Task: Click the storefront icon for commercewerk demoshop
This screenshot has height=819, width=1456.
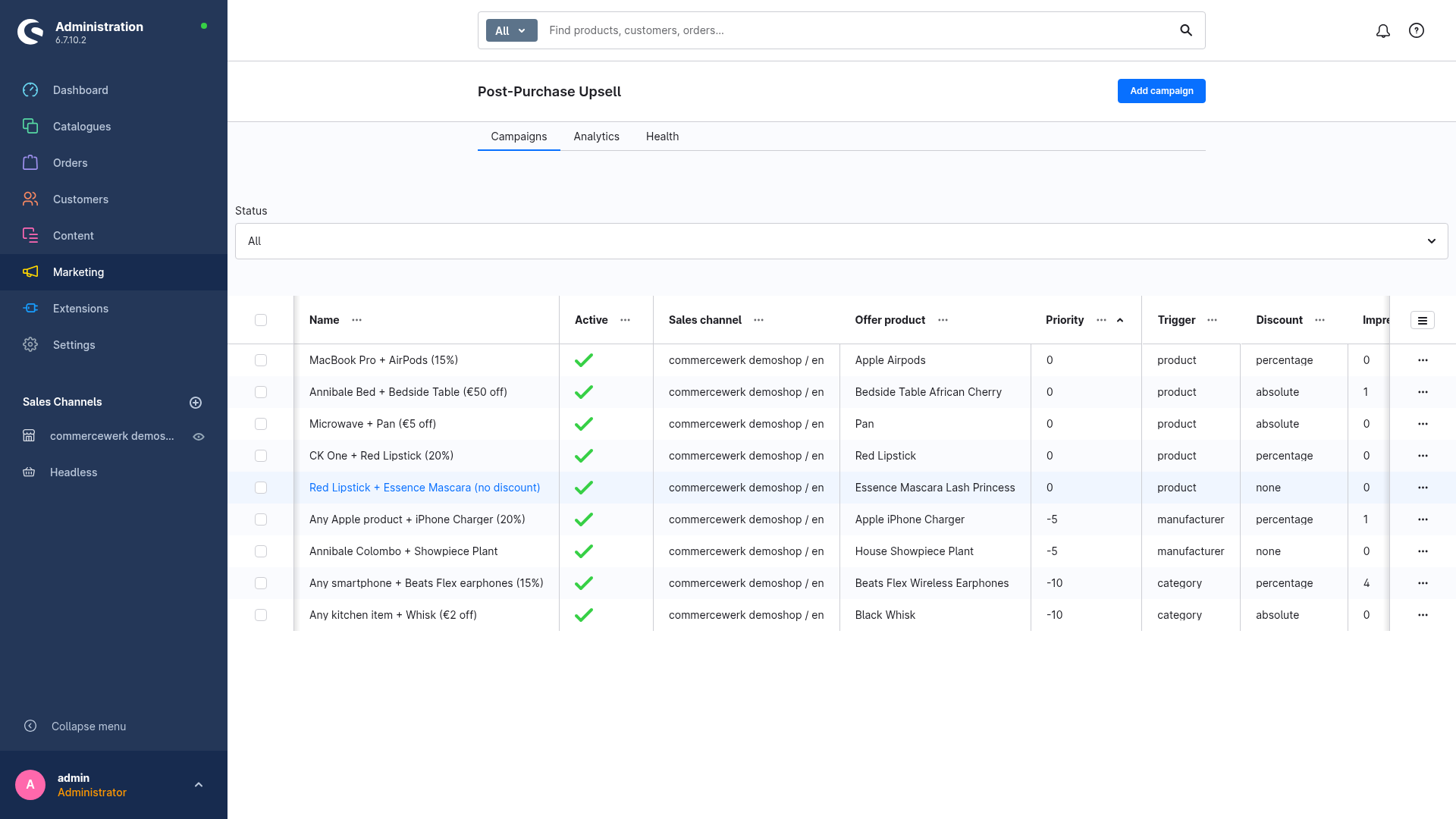Action: click(29, 436)
